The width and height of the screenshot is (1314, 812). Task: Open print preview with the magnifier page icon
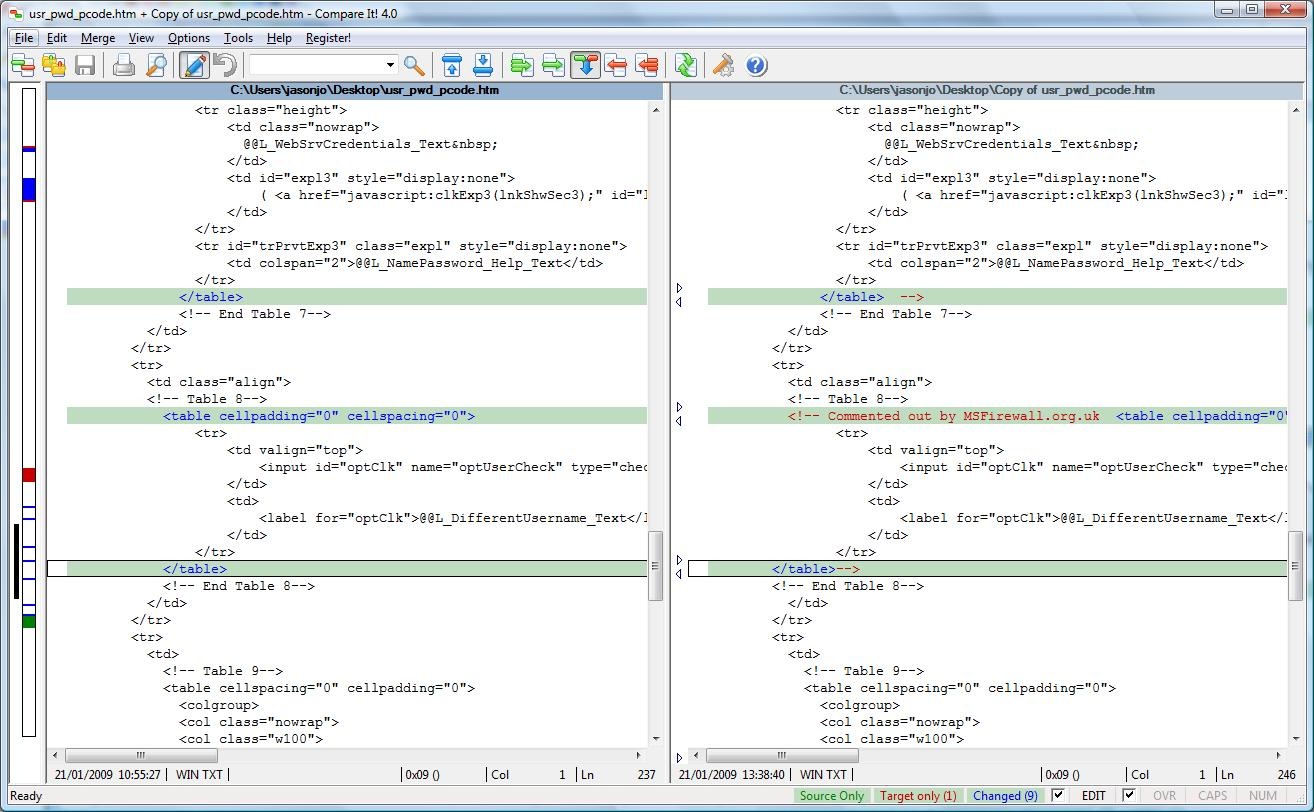click(x=156, y=66)
